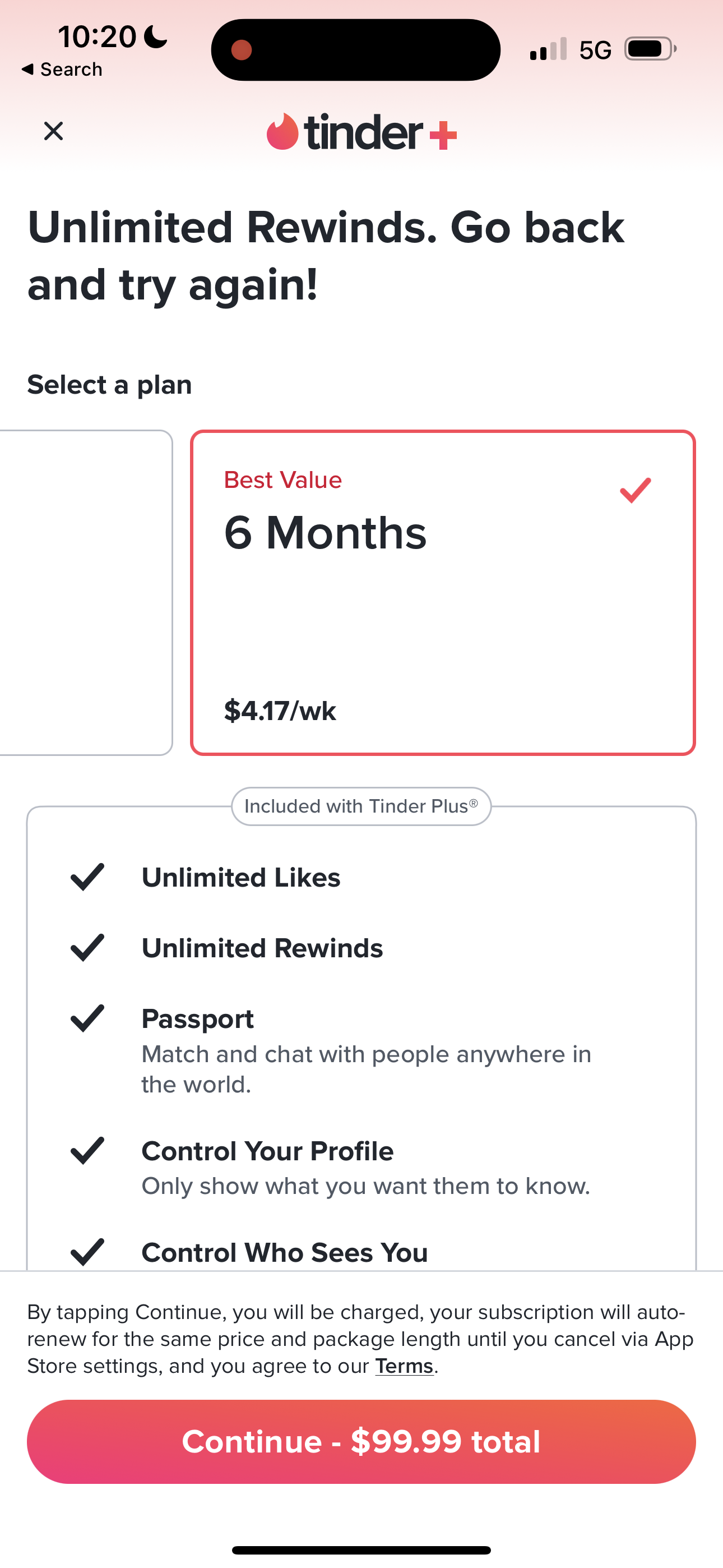Tap the checkmark beside Unlimited Likes

pyautogui.click(x=87, y=877)
